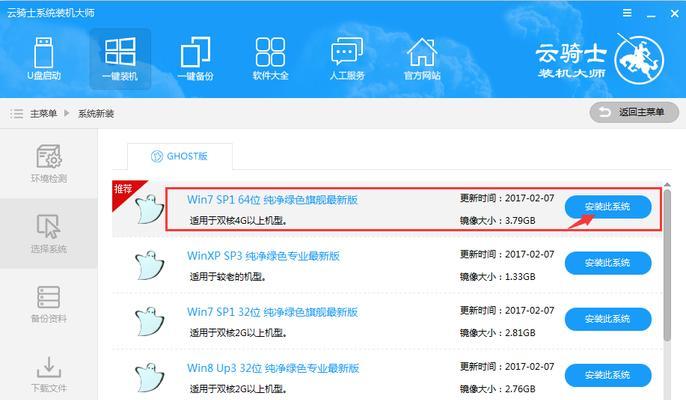Click 镜像大小：1.33GB text

click(x=497, y=277)
